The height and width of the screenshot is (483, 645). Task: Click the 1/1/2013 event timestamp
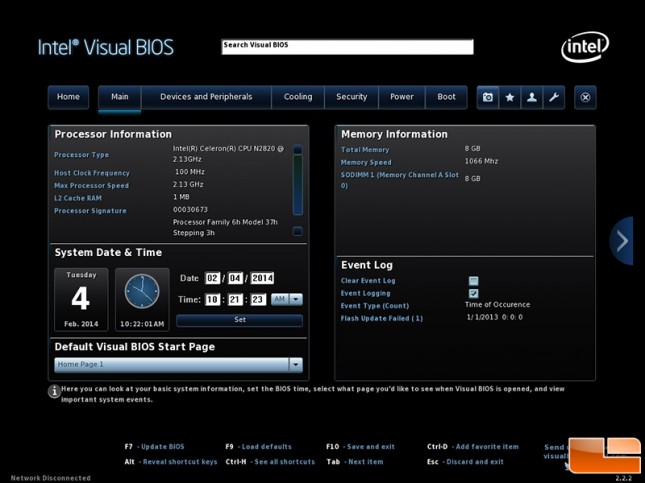494,317
